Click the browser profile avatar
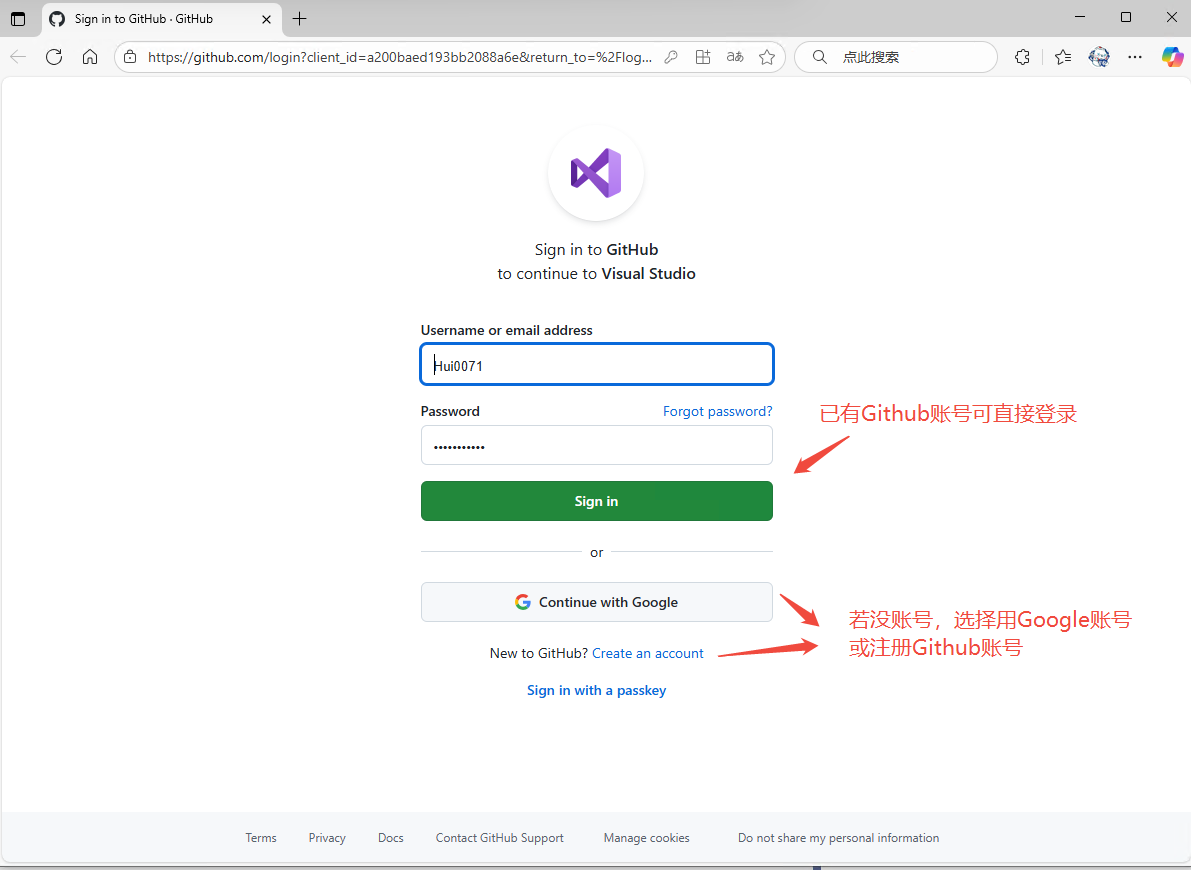The image size is (1191, 870). tap(1098, 57)
